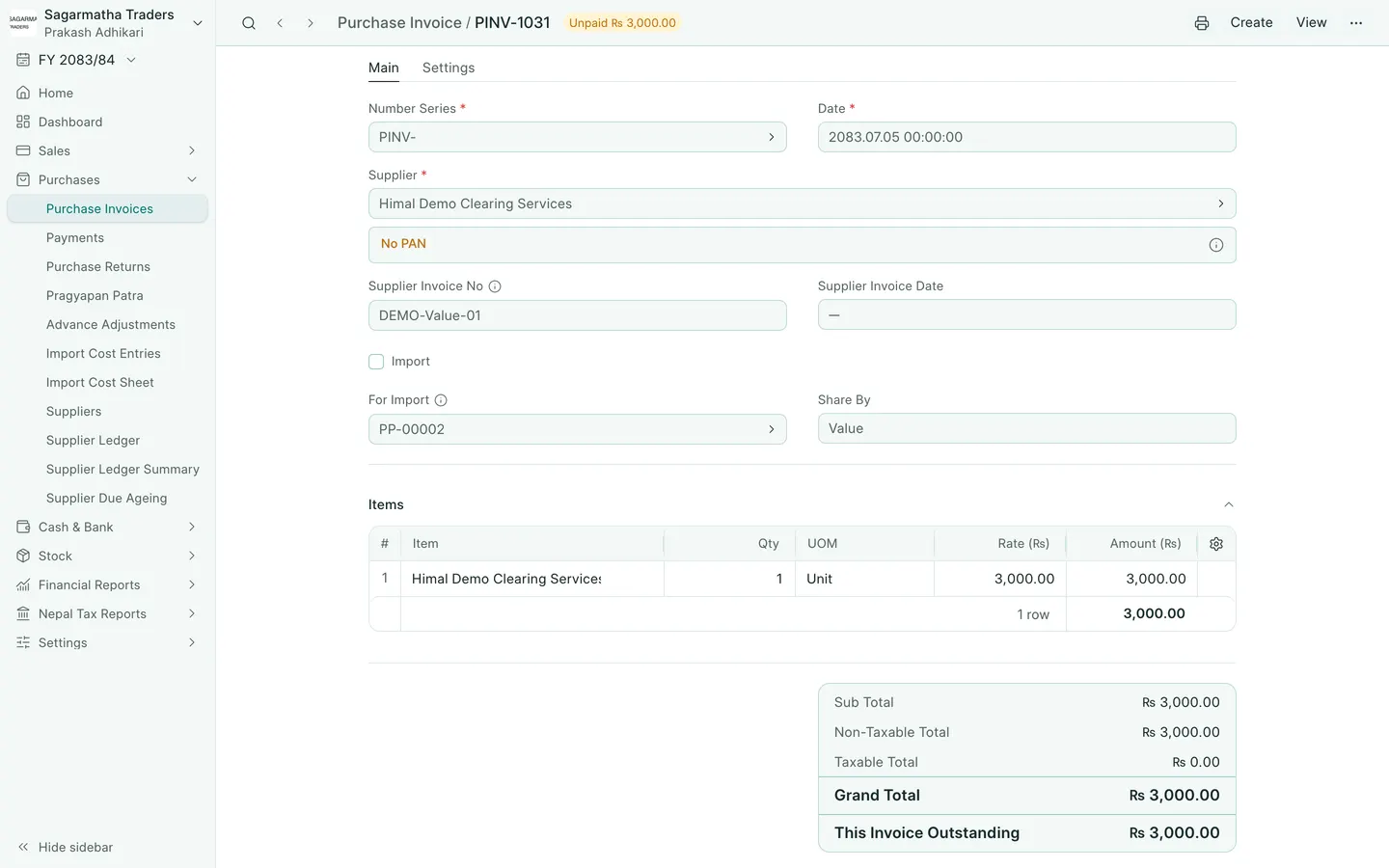Click the Supplier Invoice Date field
The width and height of the screenshot is (1389, 868).
(x=1026, y=314)
